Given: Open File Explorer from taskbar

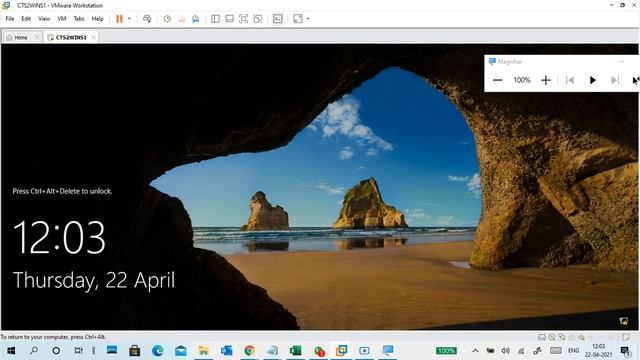Looking at the screenshot, I should [203, 351].
